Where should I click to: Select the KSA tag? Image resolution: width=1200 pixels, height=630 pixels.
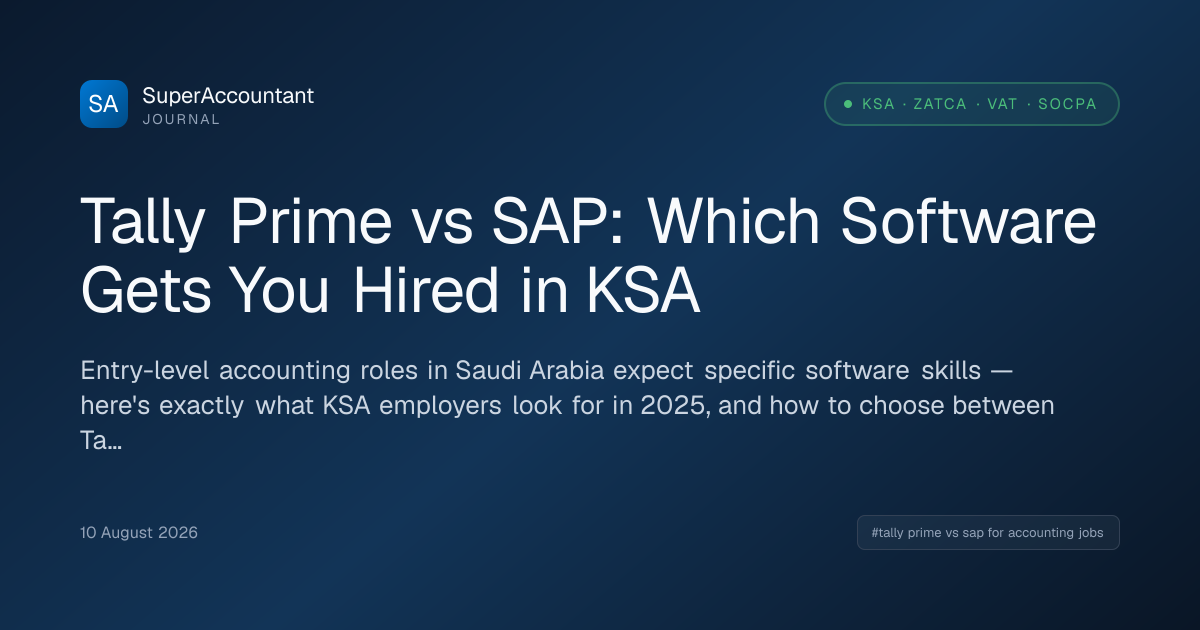tap(878, 104)
